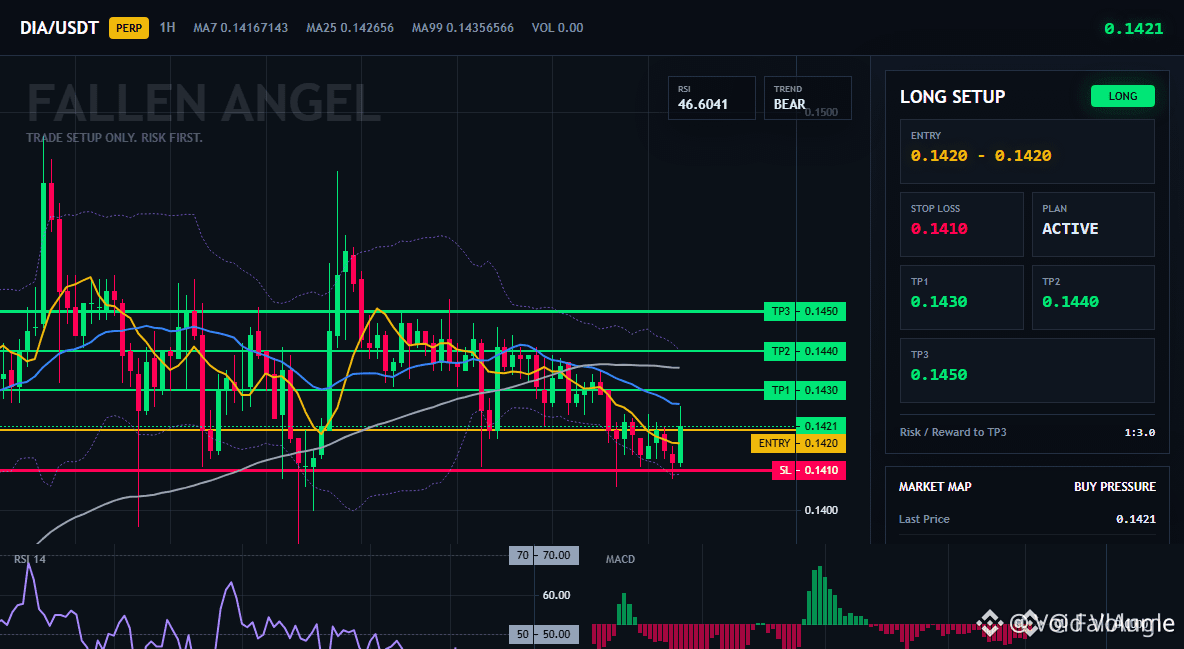
Task: Click the 70 RSI level tag
Action: 544,555
